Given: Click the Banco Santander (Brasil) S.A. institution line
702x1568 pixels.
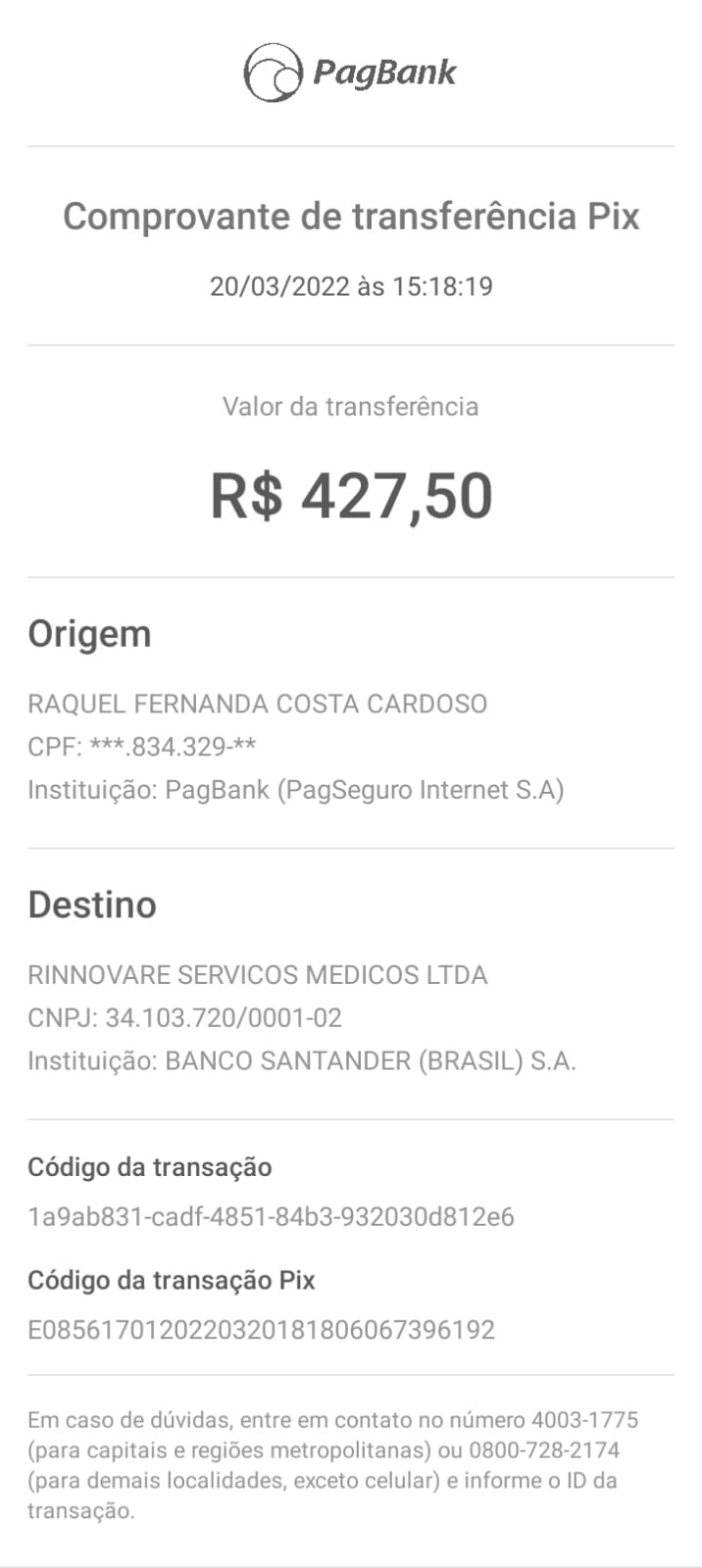Looking at the screenshot, I should [x=302, y=1061].
